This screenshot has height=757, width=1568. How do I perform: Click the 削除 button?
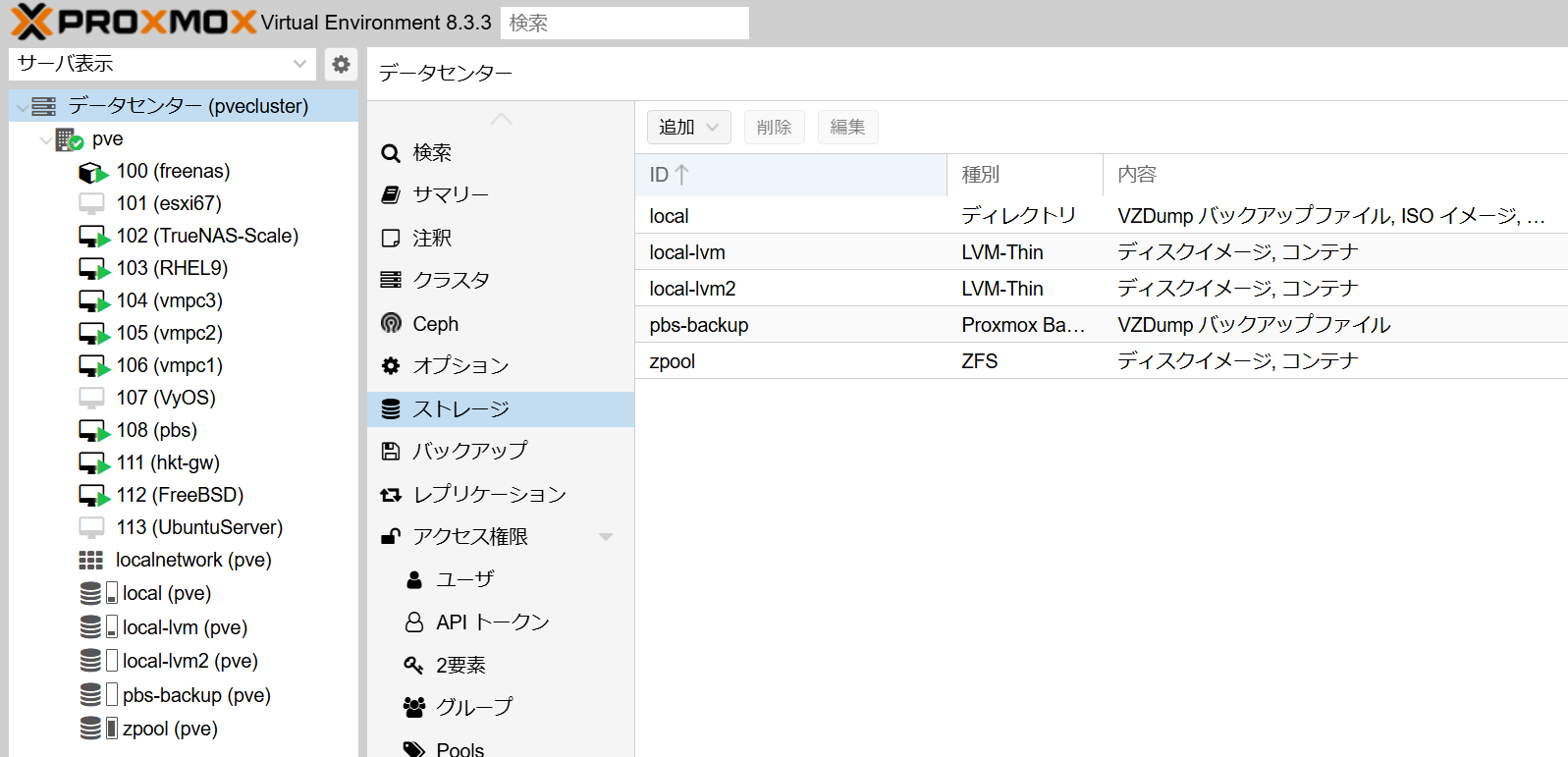pos(775,128)
